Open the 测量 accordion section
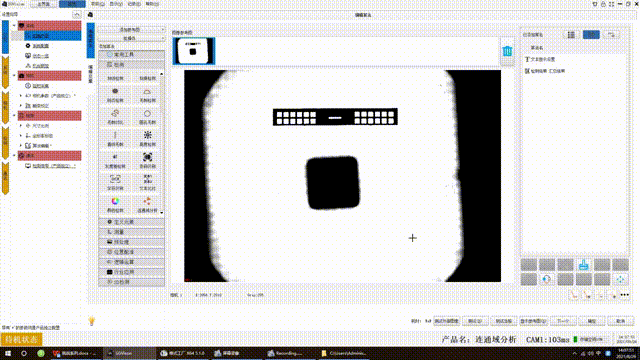This screenshot has width=640, height=360. point(131,232)
